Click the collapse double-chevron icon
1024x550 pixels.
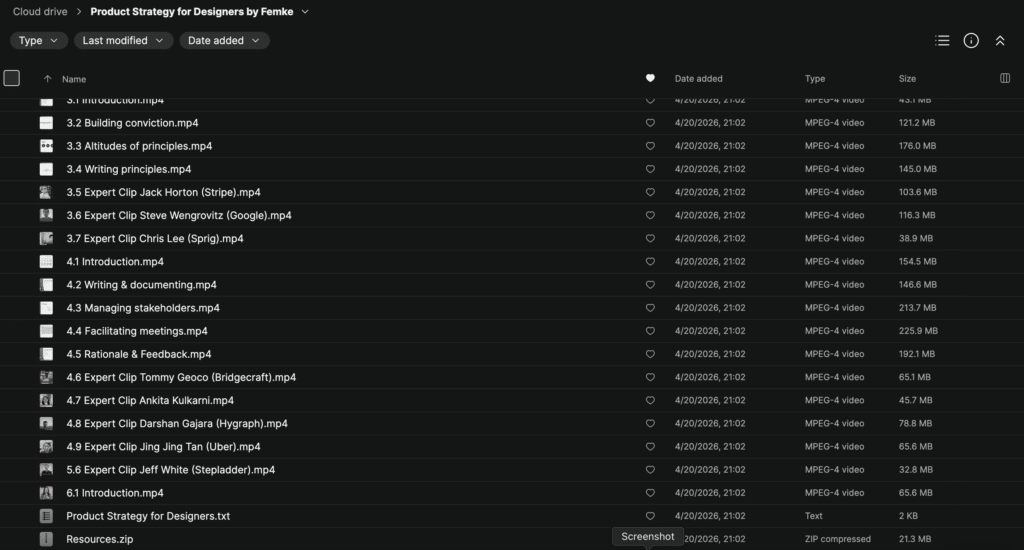[x=1000, y=41]
